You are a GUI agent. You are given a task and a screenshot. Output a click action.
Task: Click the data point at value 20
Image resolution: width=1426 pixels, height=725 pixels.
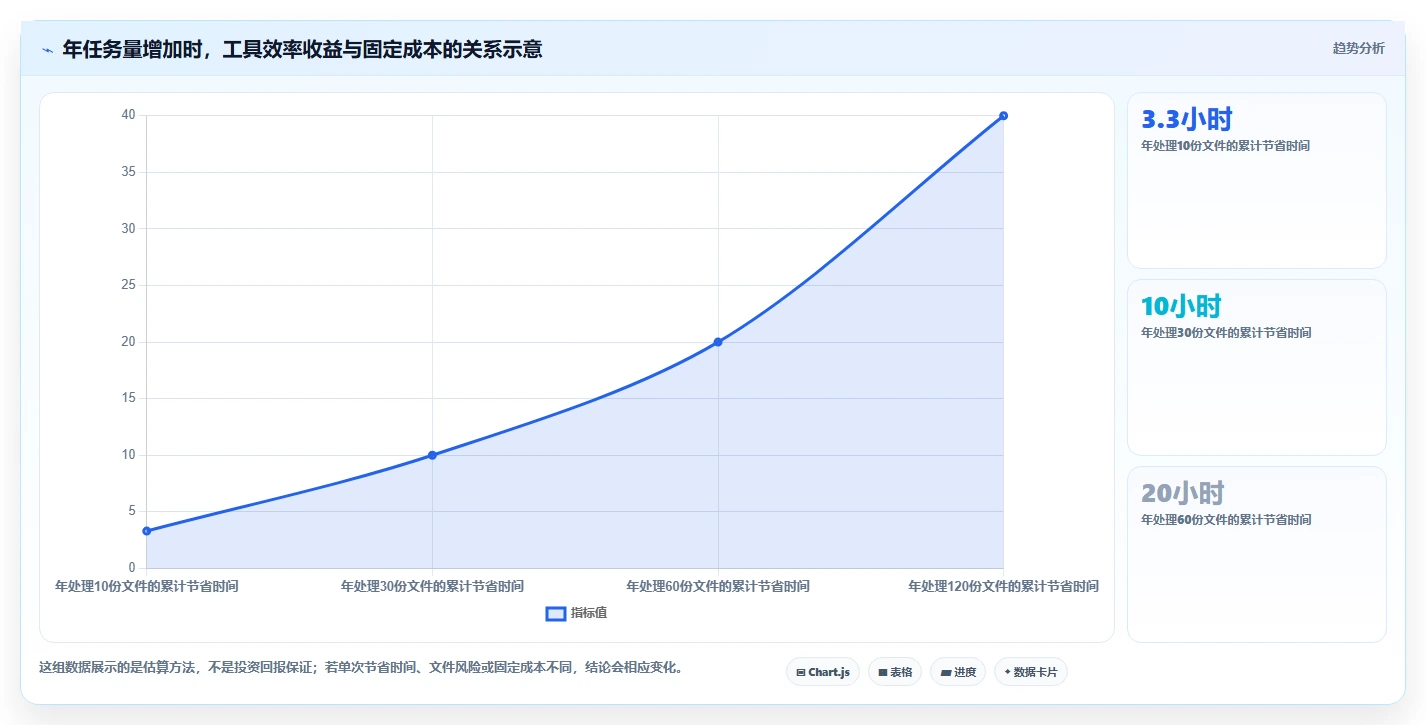coord(718,342)
